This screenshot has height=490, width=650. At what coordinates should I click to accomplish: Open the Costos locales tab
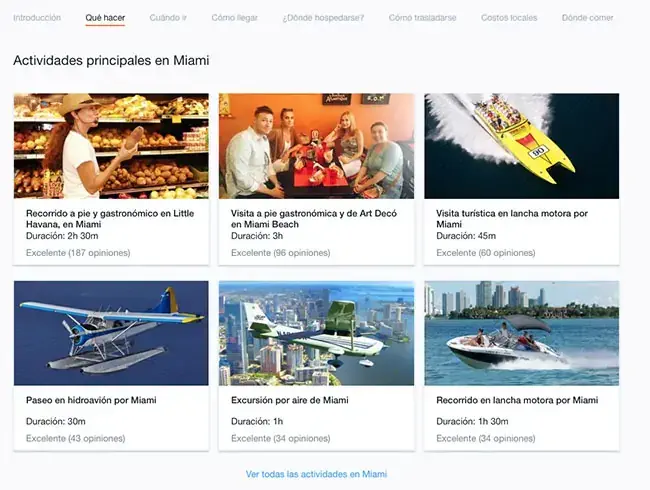[509, 18]
